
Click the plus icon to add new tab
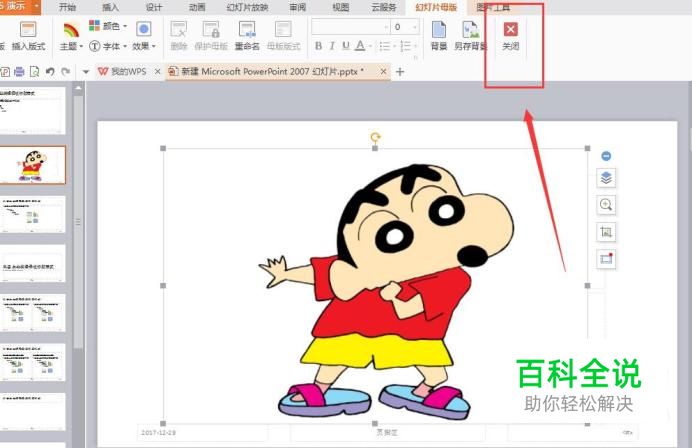coord(400,72)
